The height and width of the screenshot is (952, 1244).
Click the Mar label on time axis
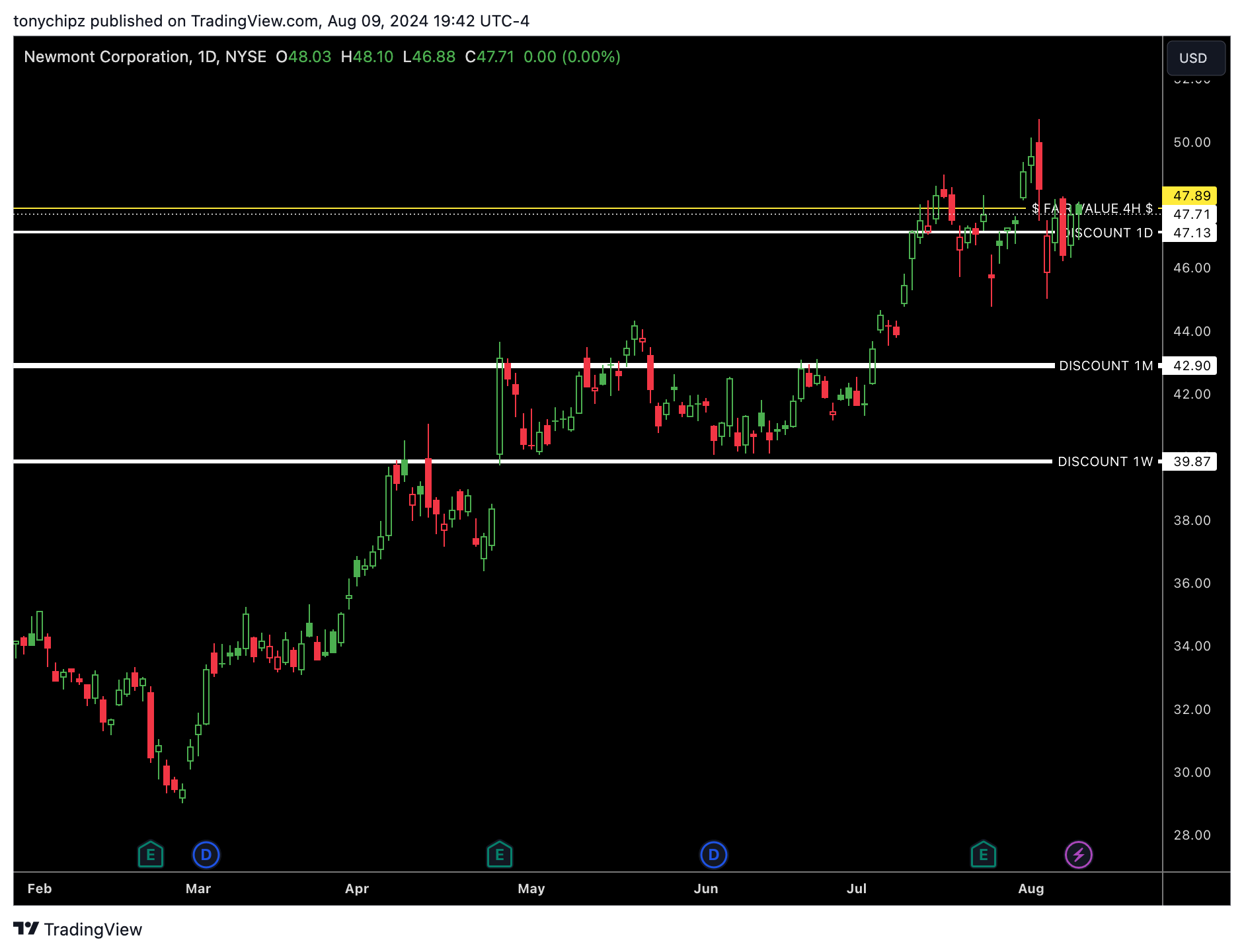[198, 889]
